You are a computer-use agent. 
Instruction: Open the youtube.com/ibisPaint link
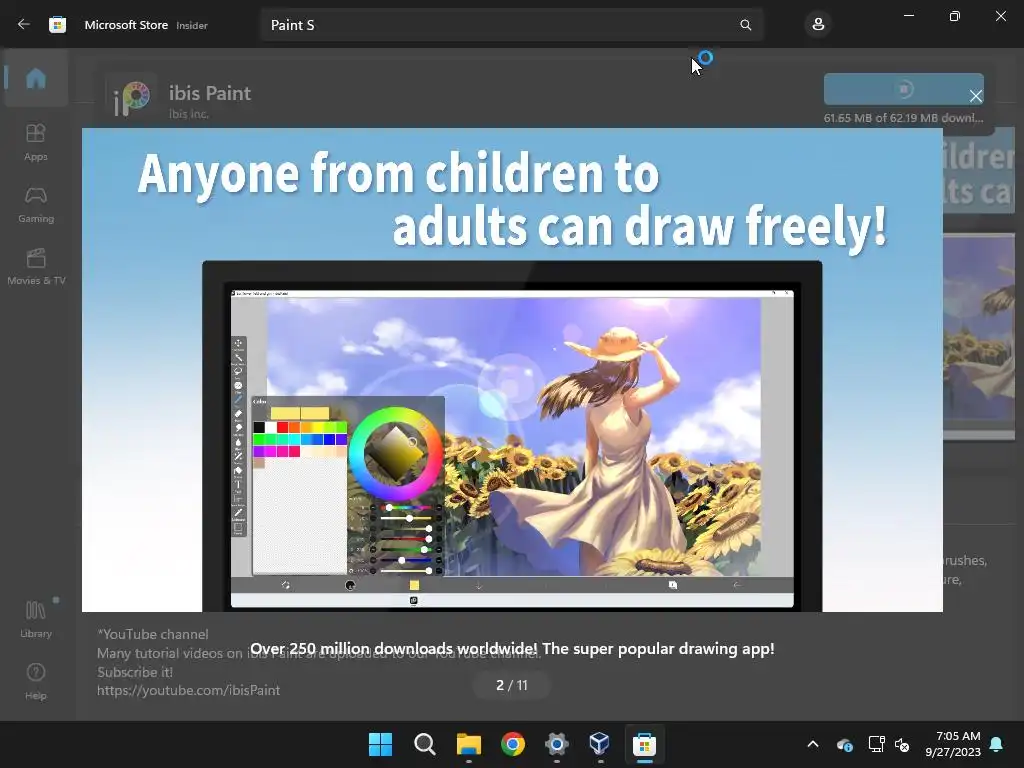coord(188,690)
